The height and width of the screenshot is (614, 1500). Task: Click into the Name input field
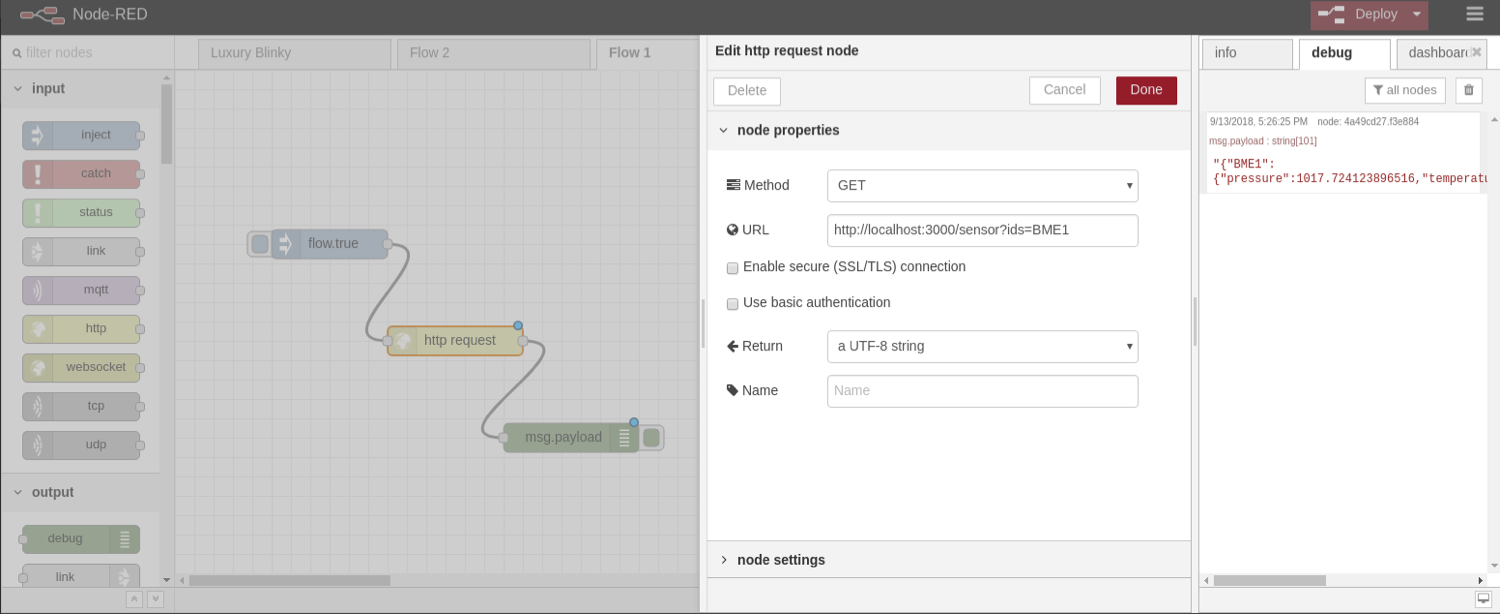[x=982, y=391]
